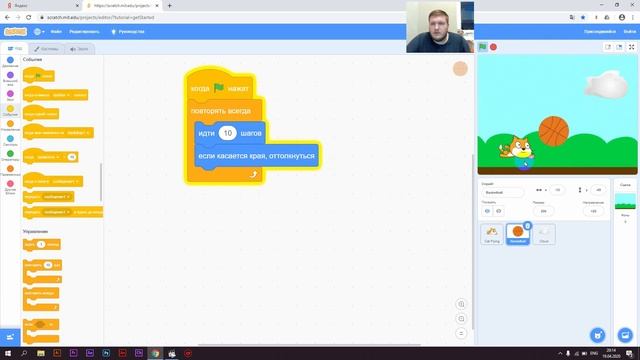Open the Редактировать menu
The width and height of the screenshot is (640, 360).
point(84,31)
